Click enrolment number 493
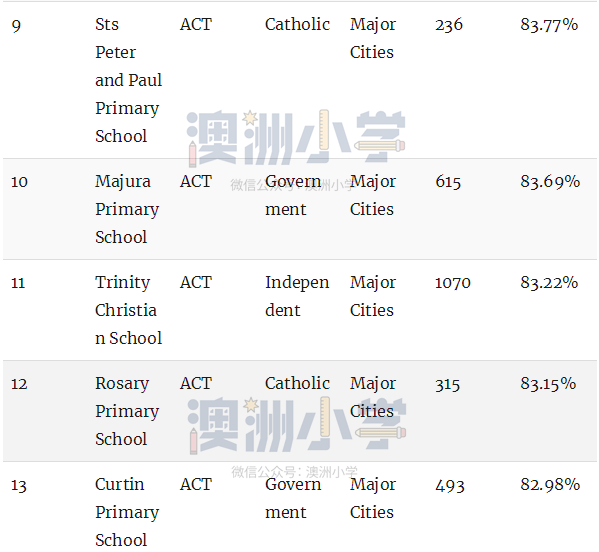The height and width of the screenshot is (552, 599). [x=450, y=485]
